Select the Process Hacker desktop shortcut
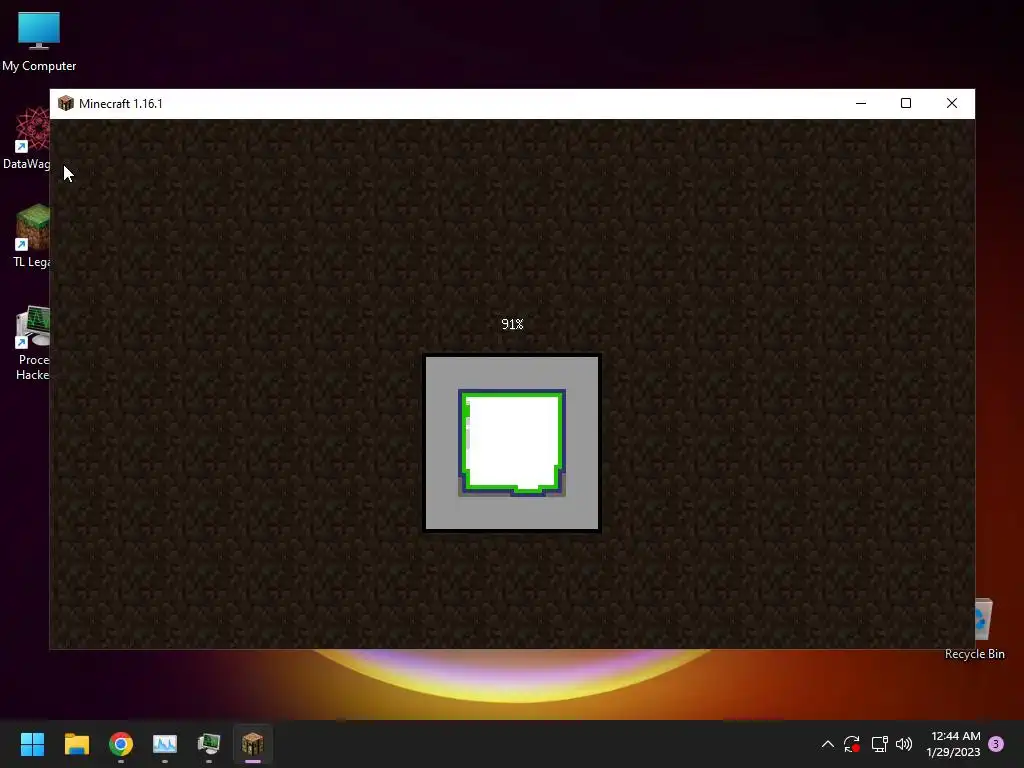This screenshot has width=1024, height=768. click(31, 342)
